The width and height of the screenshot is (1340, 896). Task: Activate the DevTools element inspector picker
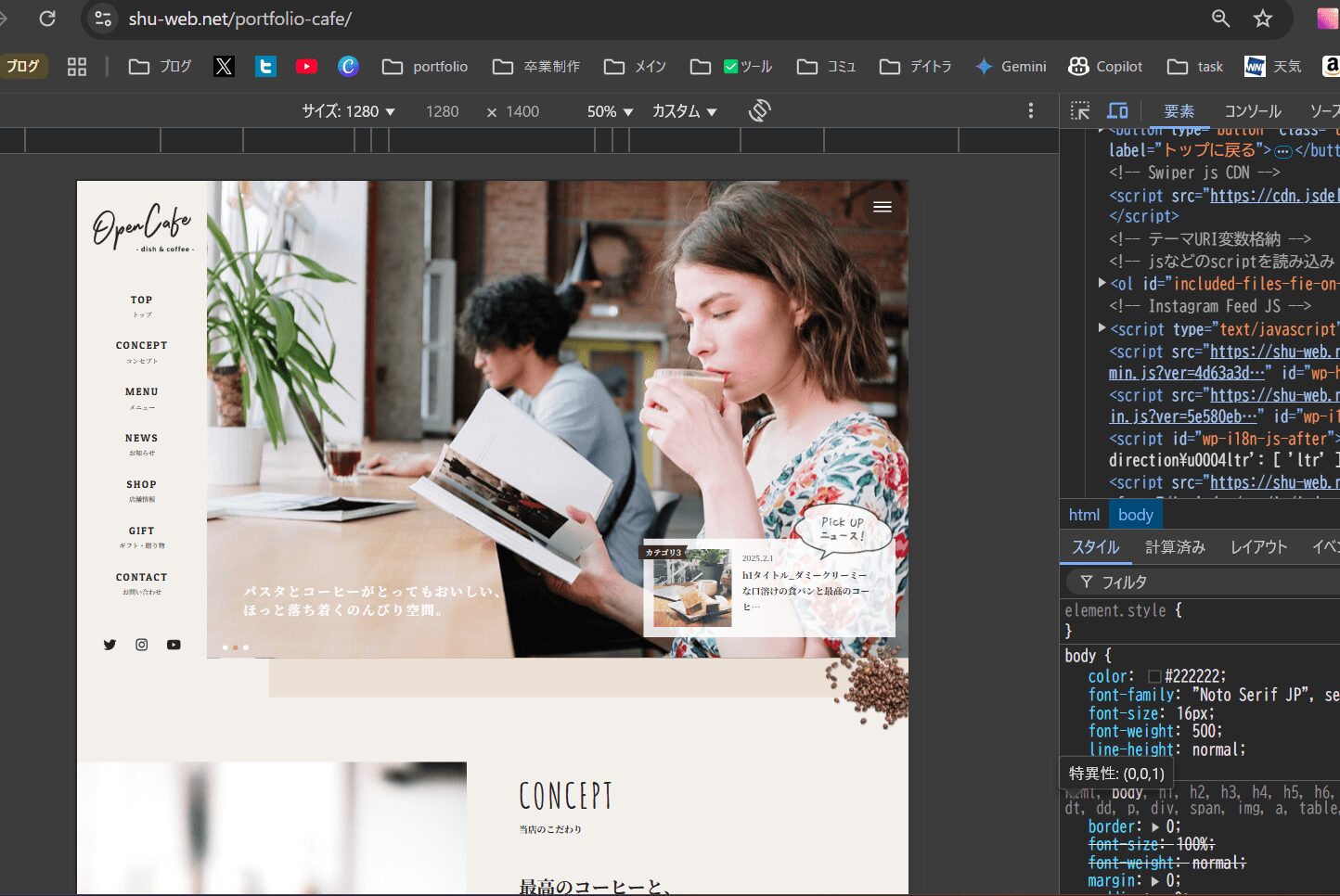tap(1080, 110)
